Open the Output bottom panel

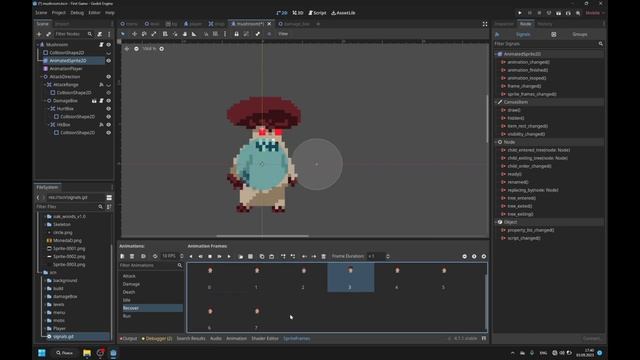pos(129,338)
